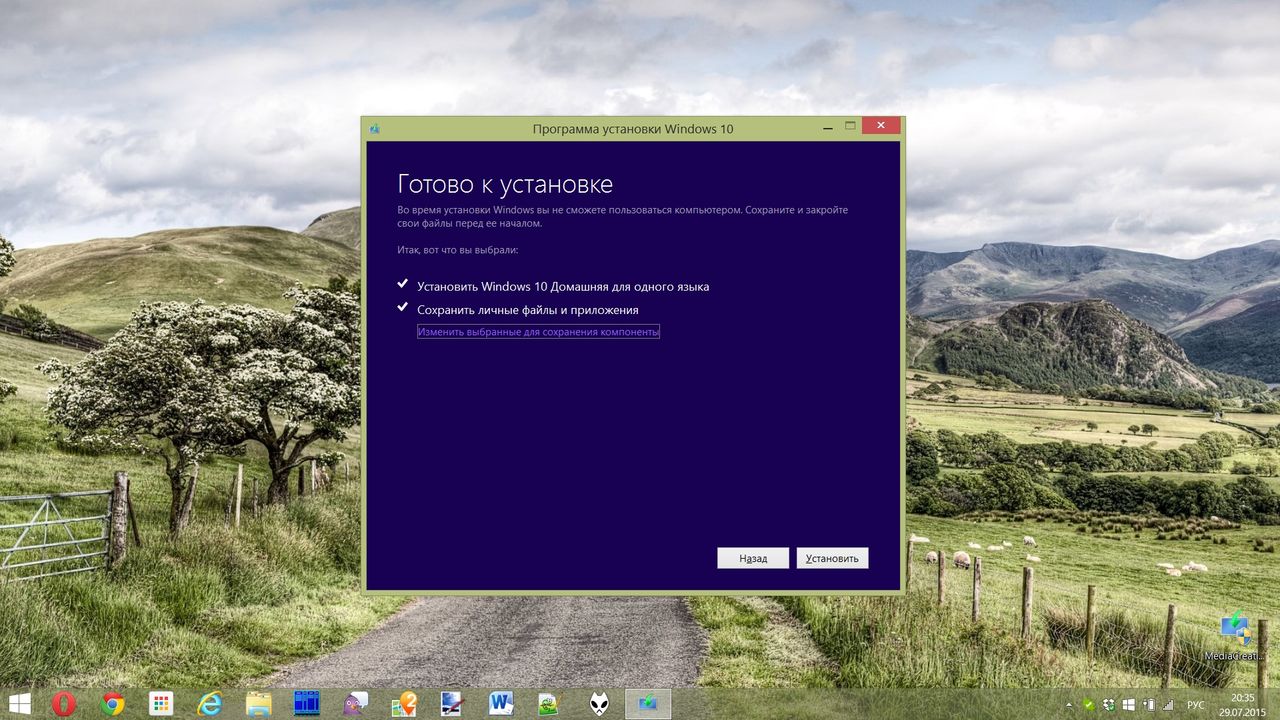Click the Назад button
The width and height of the screenshot is (1280, 720).
point(753,558)
